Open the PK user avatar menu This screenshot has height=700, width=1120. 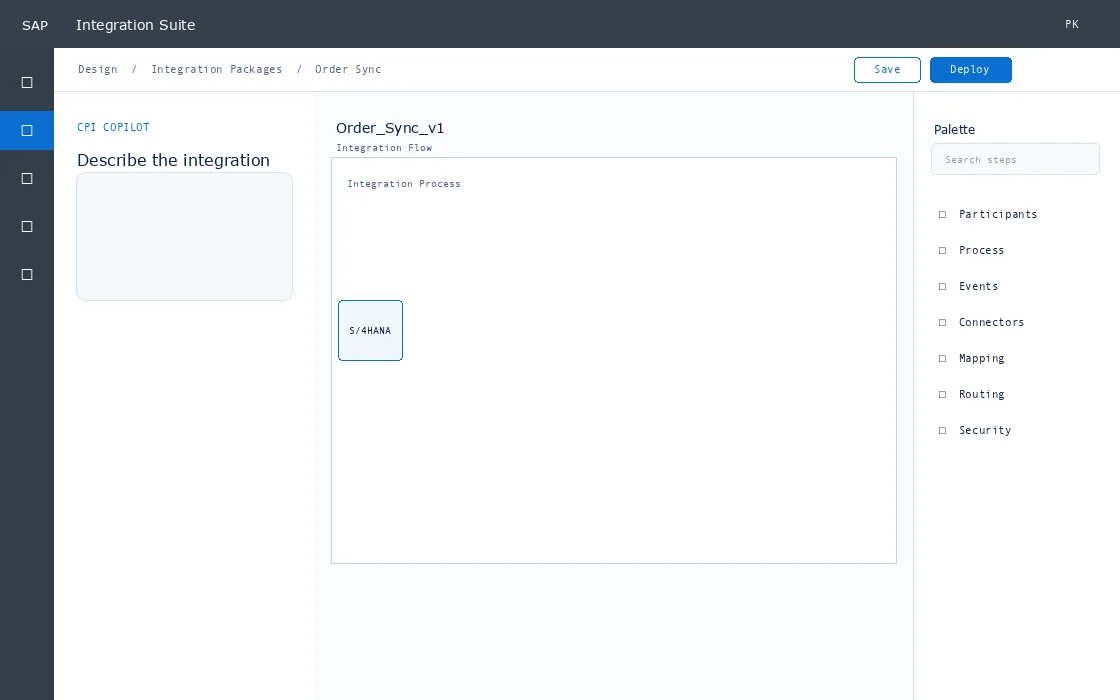pos(1071,24)
